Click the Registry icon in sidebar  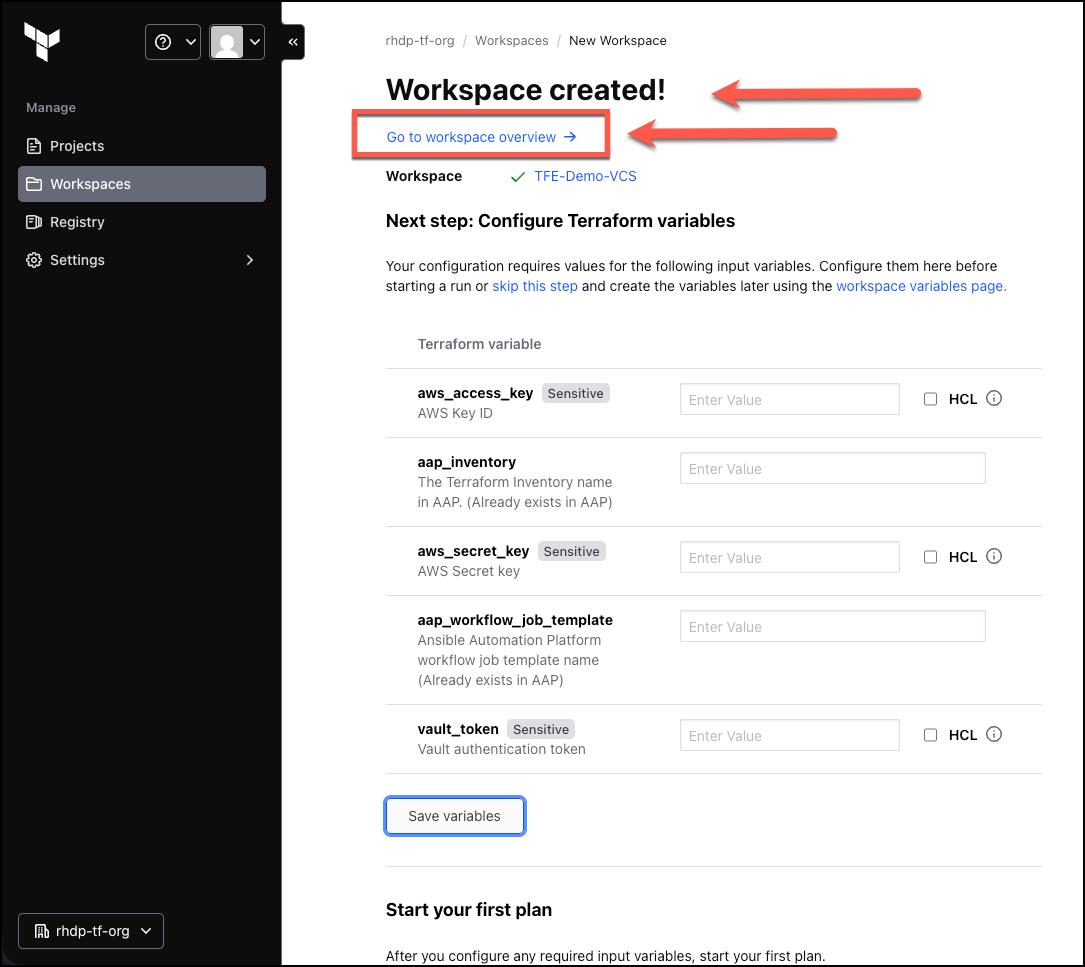[x=33, y=222]
